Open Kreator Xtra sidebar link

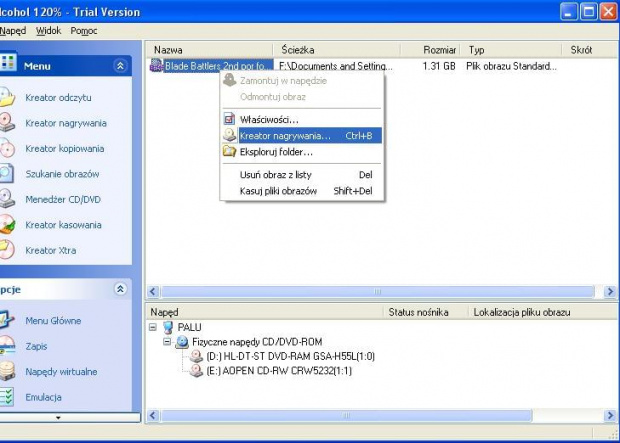pos(51,250)
